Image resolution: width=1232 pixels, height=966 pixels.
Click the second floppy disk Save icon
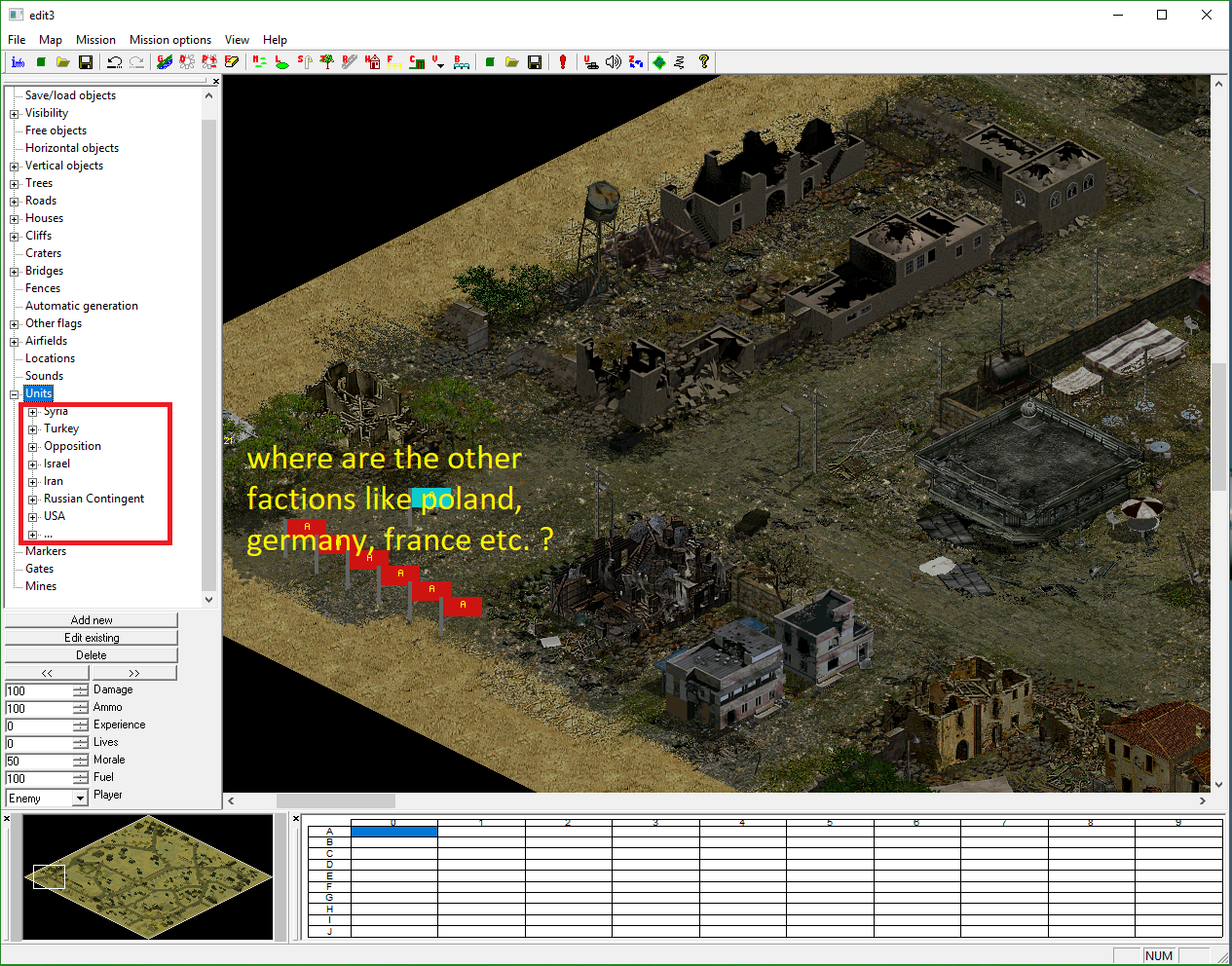(x=535, y=62)
